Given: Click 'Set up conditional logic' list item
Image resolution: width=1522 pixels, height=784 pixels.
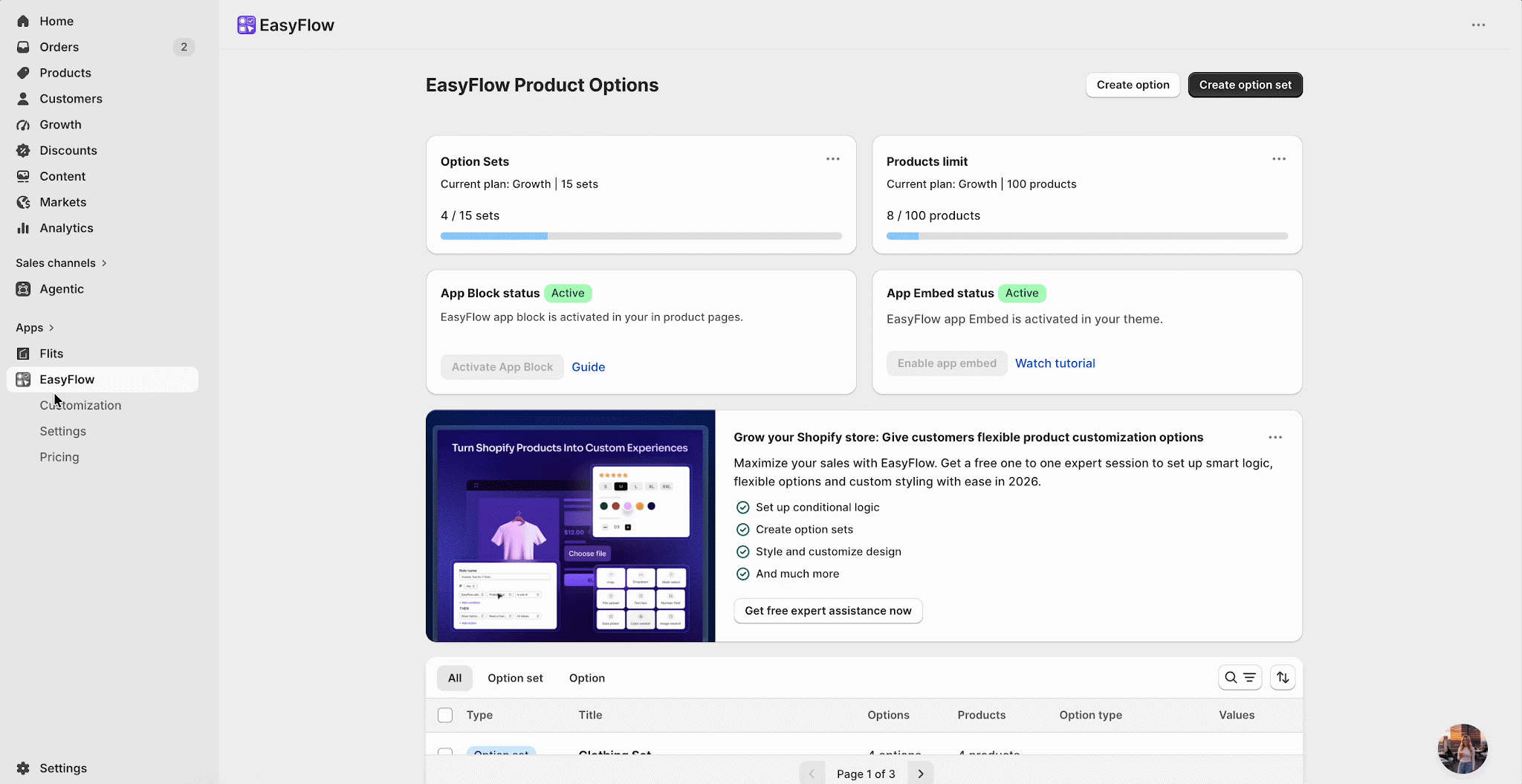Looking at the screenshot, I should click(817, 508).
